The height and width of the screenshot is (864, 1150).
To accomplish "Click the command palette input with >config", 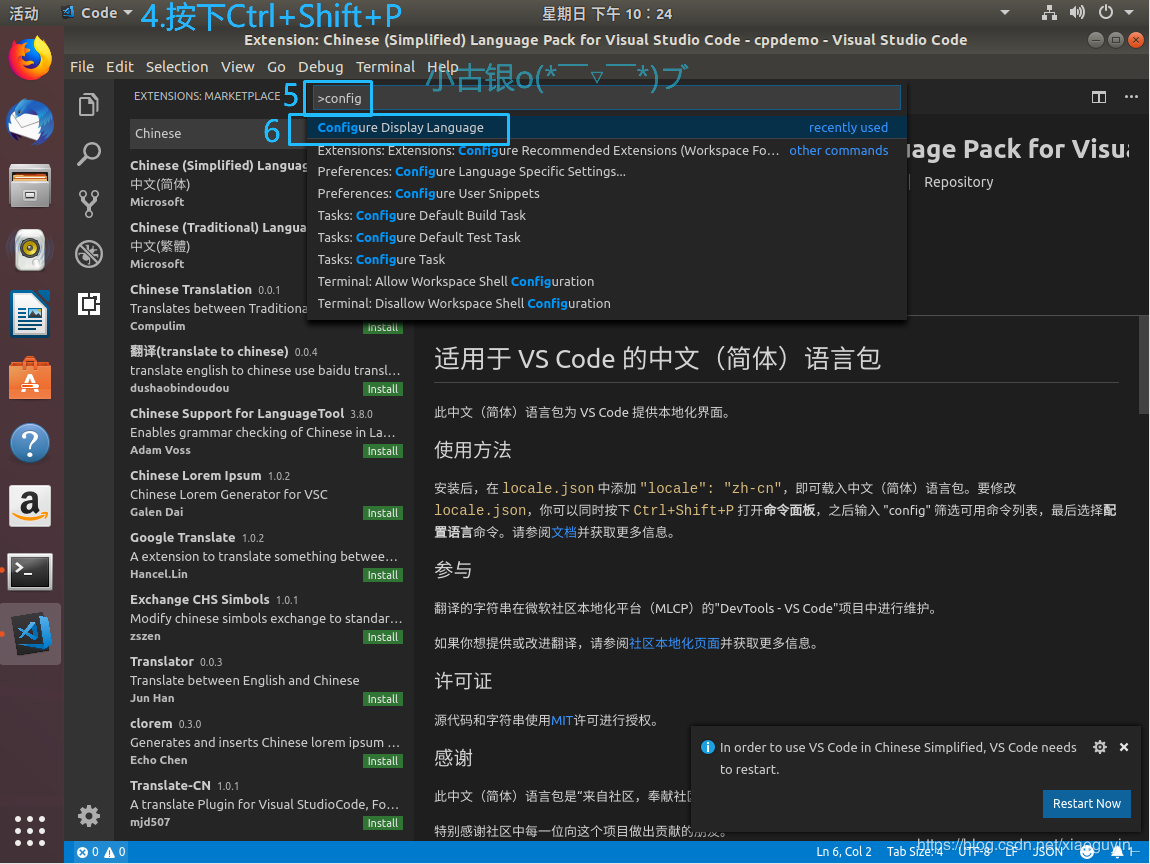I will point(607,98).
